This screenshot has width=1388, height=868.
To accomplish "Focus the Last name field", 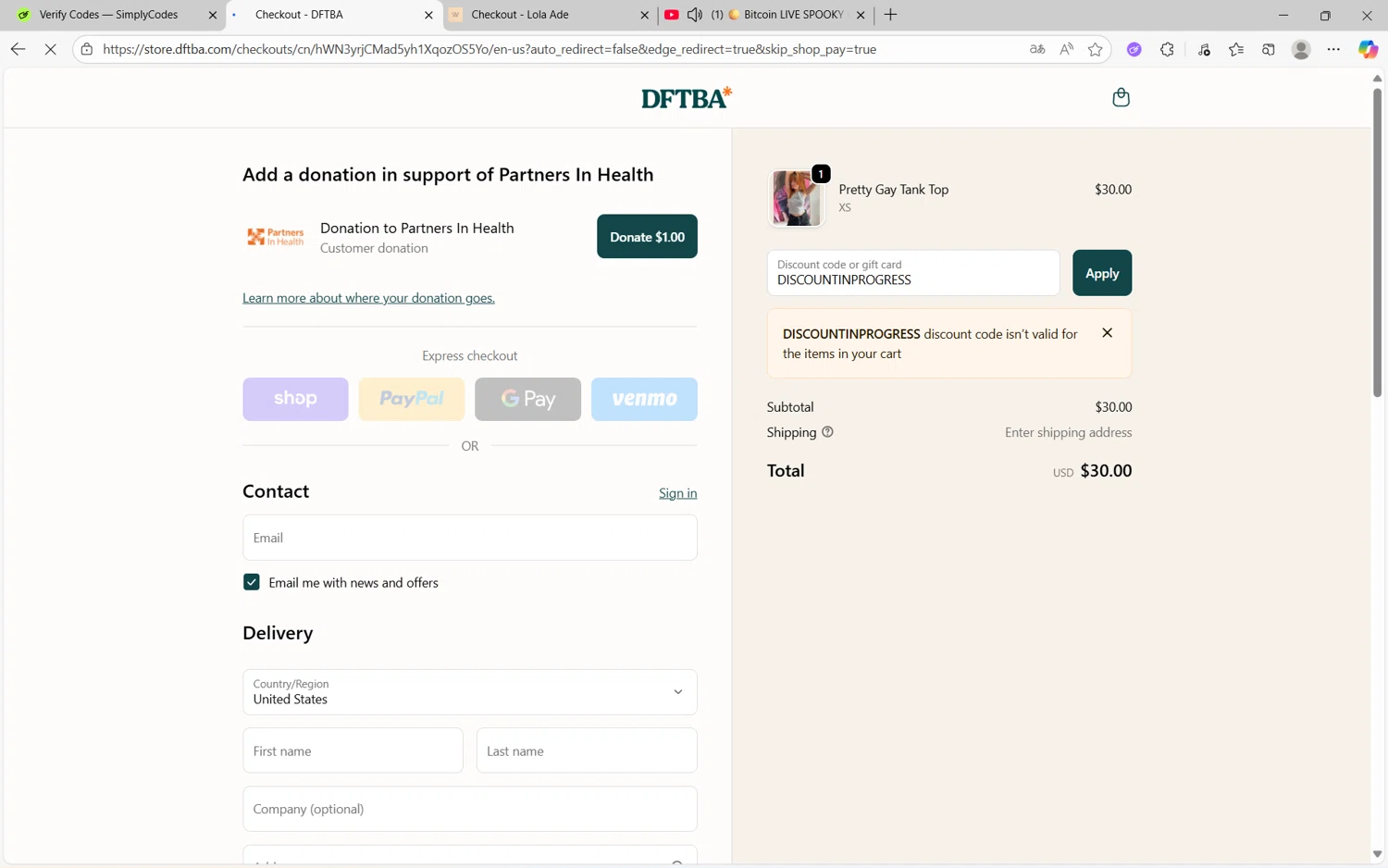I will coord(587,750).
